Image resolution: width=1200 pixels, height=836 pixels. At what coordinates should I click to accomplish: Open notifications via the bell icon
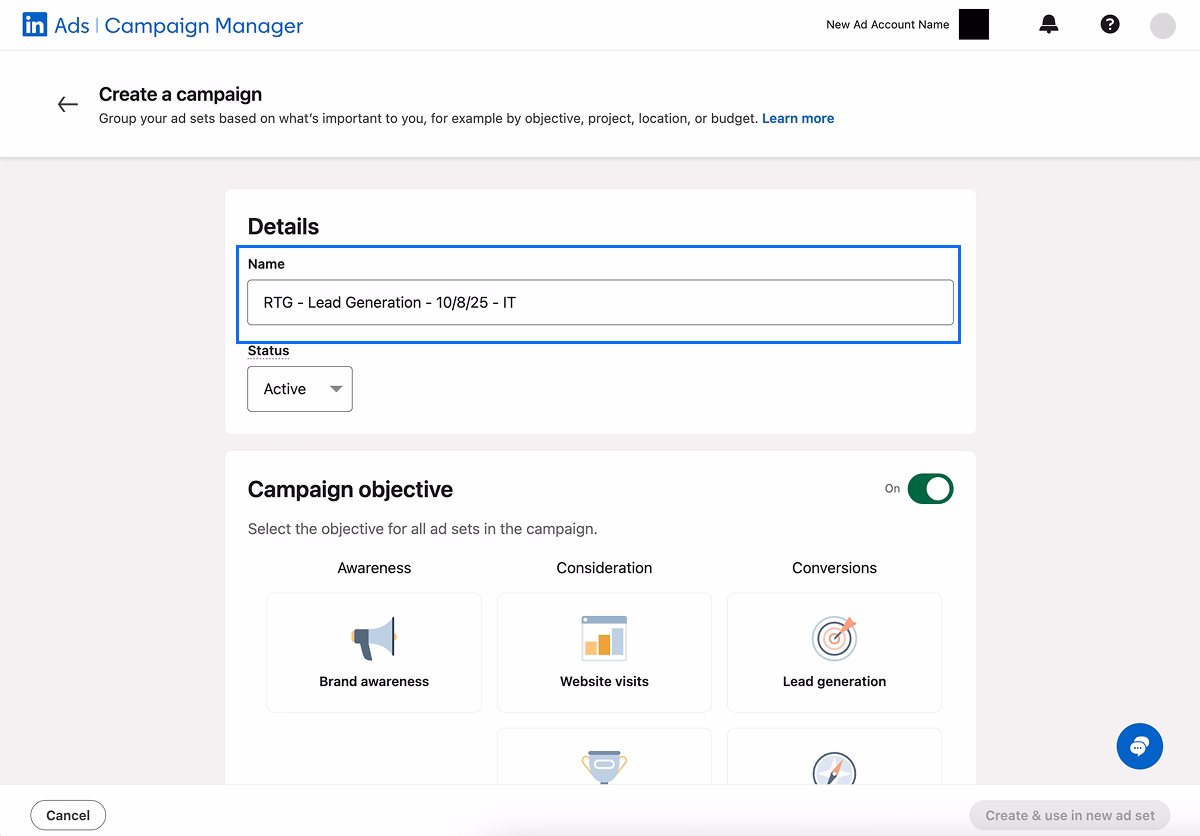coord(1049,24)
